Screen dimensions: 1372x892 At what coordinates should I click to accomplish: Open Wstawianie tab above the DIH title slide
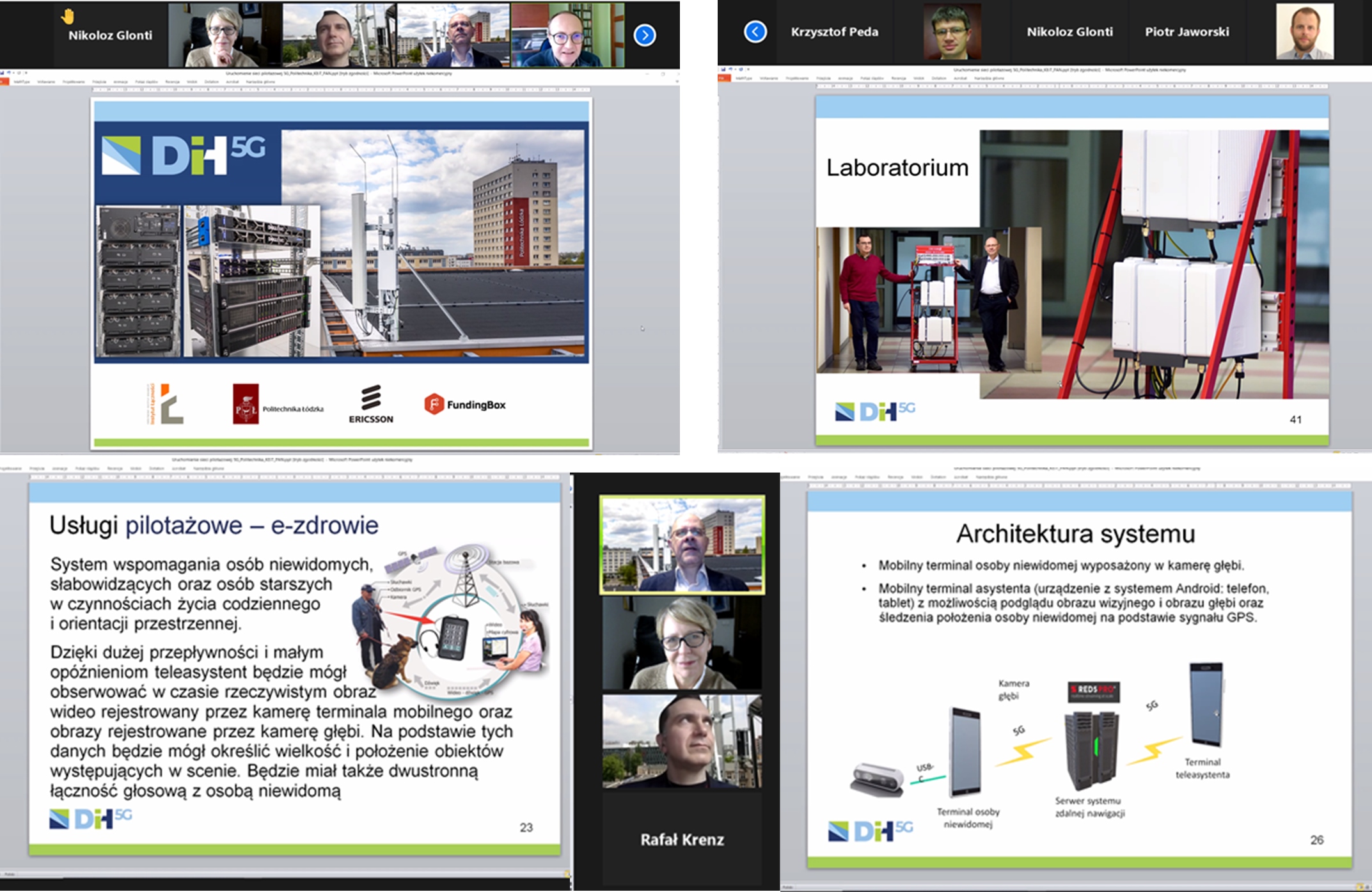click(x=46, y=82)
